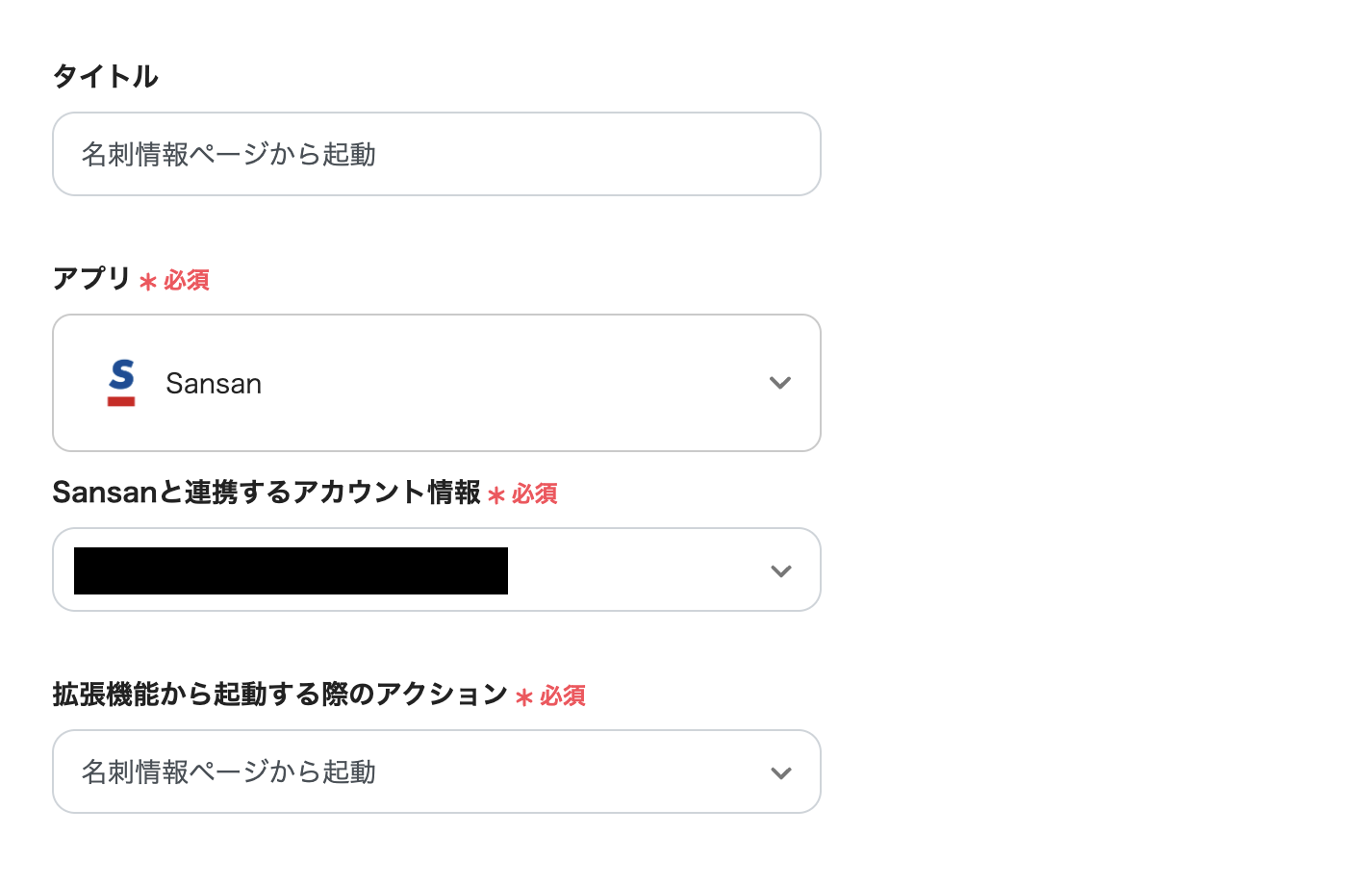Click red asterisk after アカウント情報 label
1372x885 pixels.
[x=496, y=495]
